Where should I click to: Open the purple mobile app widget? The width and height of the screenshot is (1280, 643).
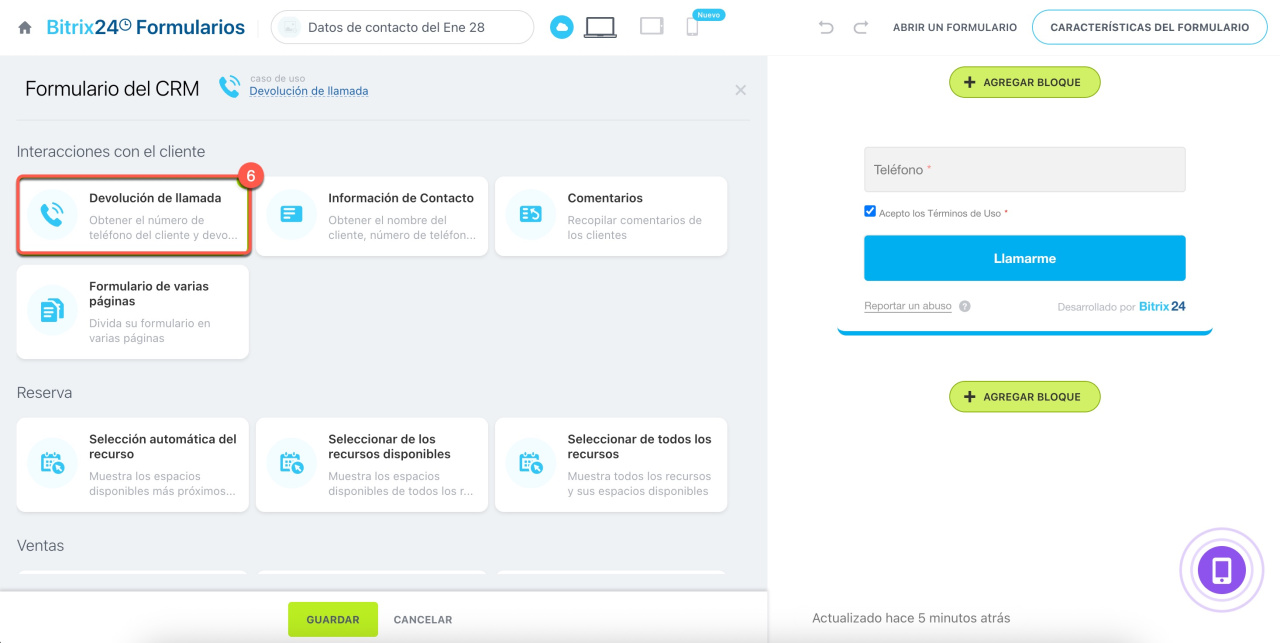click(1221, 571)
